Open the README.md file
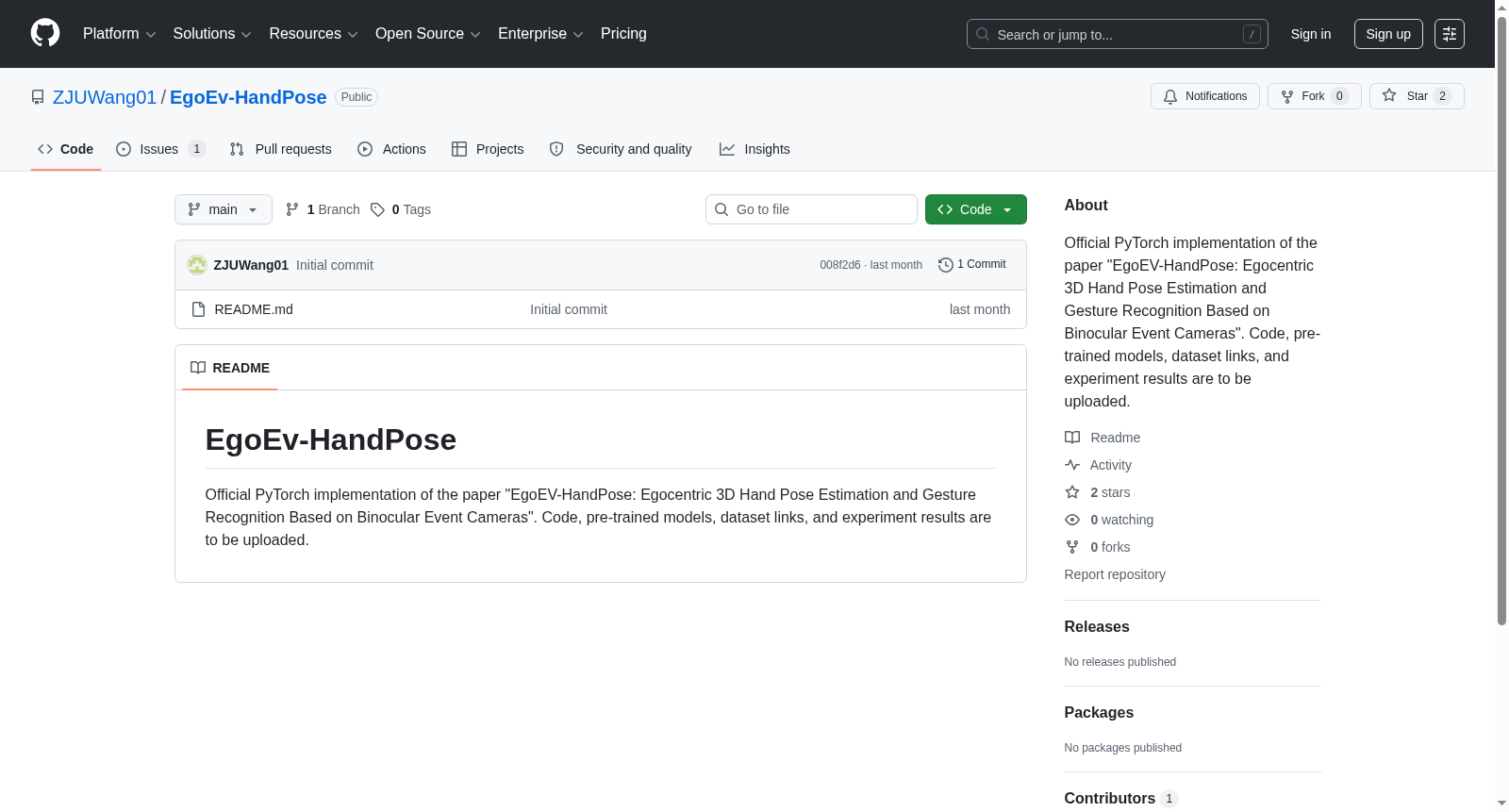Image resolution: width=1509 pixels, height=812 pixels. click(254, 309)
